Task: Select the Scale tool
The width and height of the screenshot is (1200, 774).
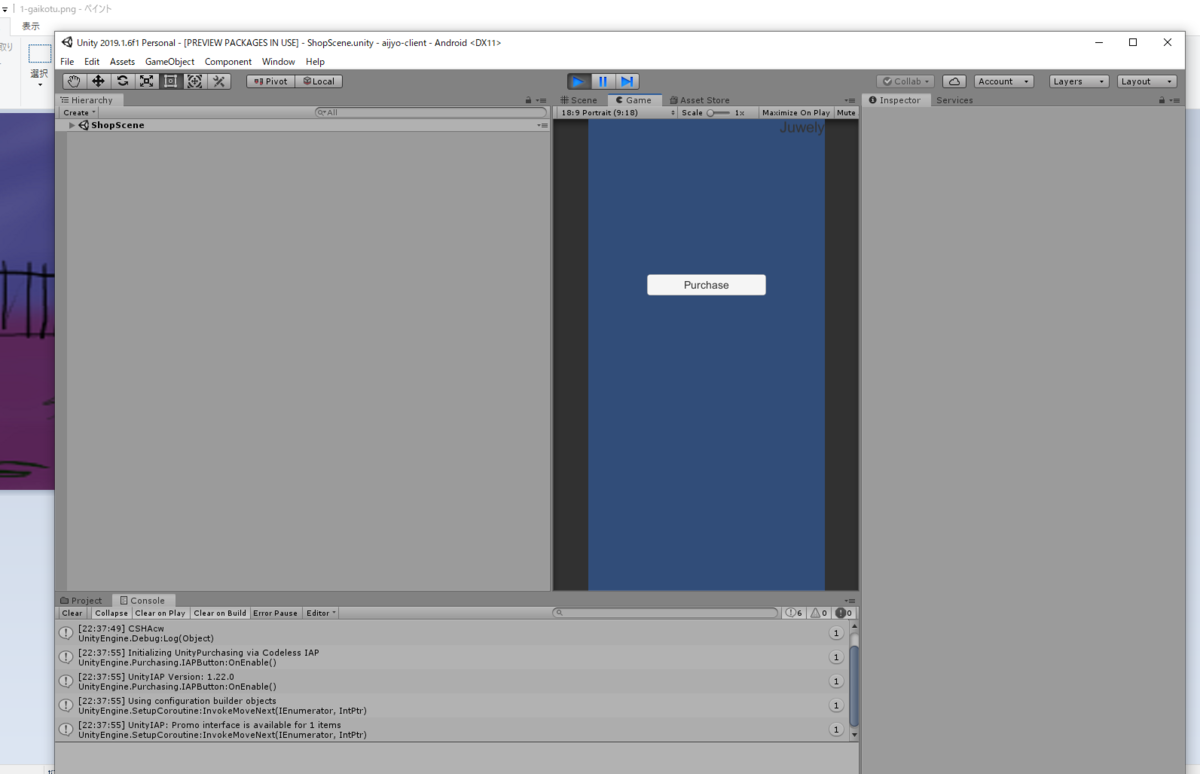Action: 147,81
